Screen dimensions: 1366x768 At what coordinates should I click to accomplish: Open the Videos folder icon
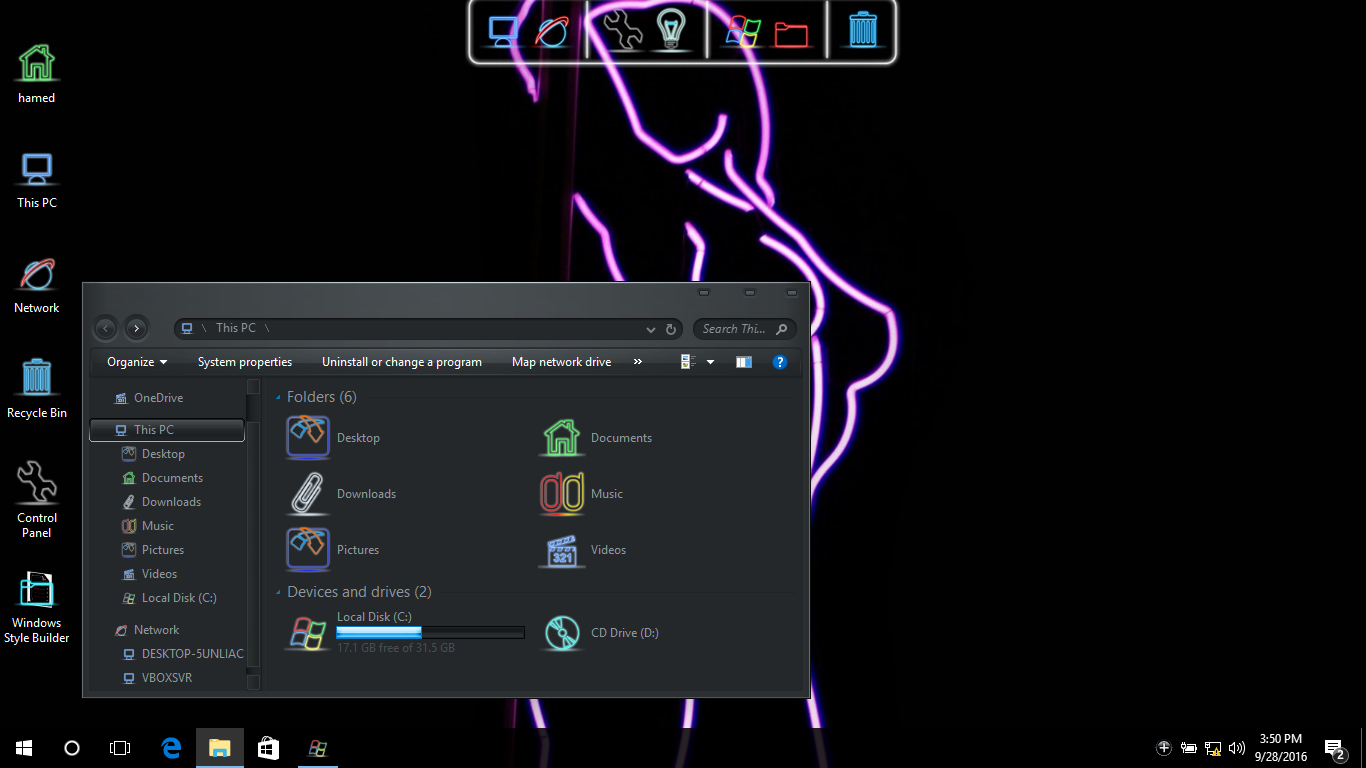pyautogui.click(x=562, y=550)
